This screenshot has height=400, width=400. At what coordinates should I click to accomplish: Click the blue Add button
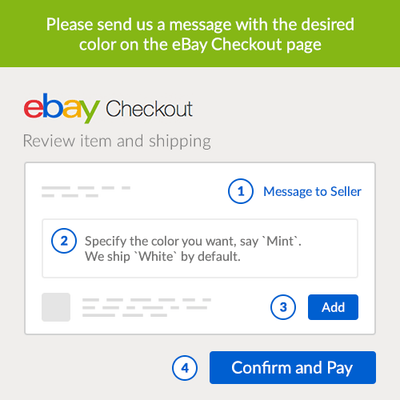click(333, 307)
